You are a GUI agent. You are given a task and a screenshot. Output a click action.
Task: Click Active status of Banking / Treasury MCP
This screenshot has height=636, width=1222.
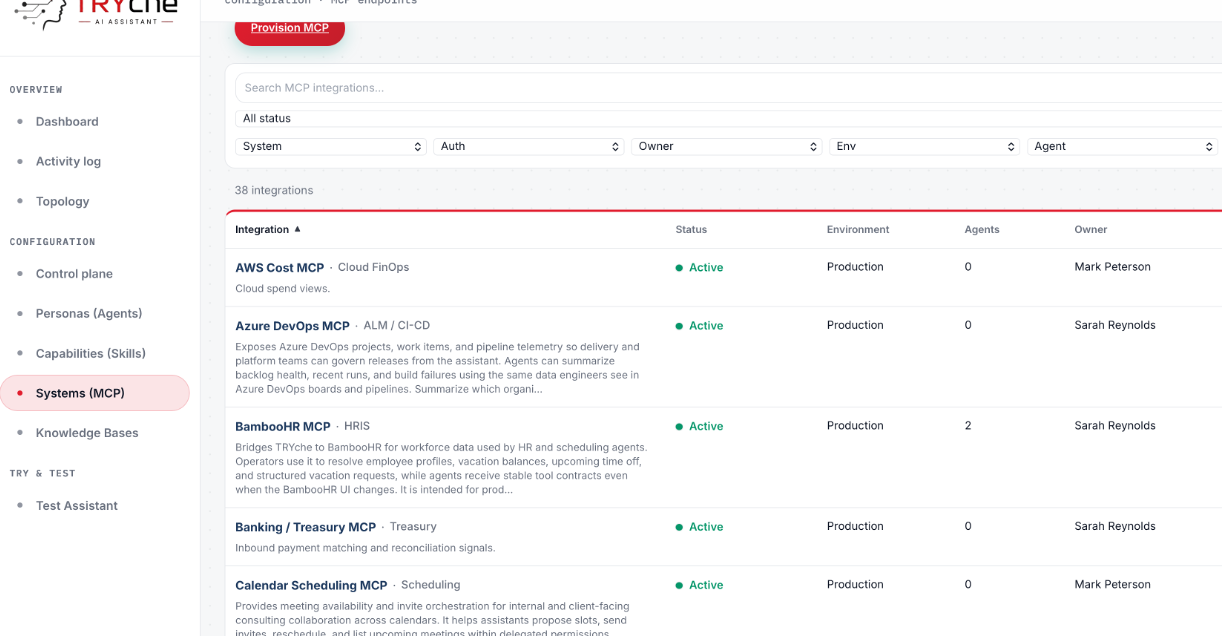coord(699,527)
